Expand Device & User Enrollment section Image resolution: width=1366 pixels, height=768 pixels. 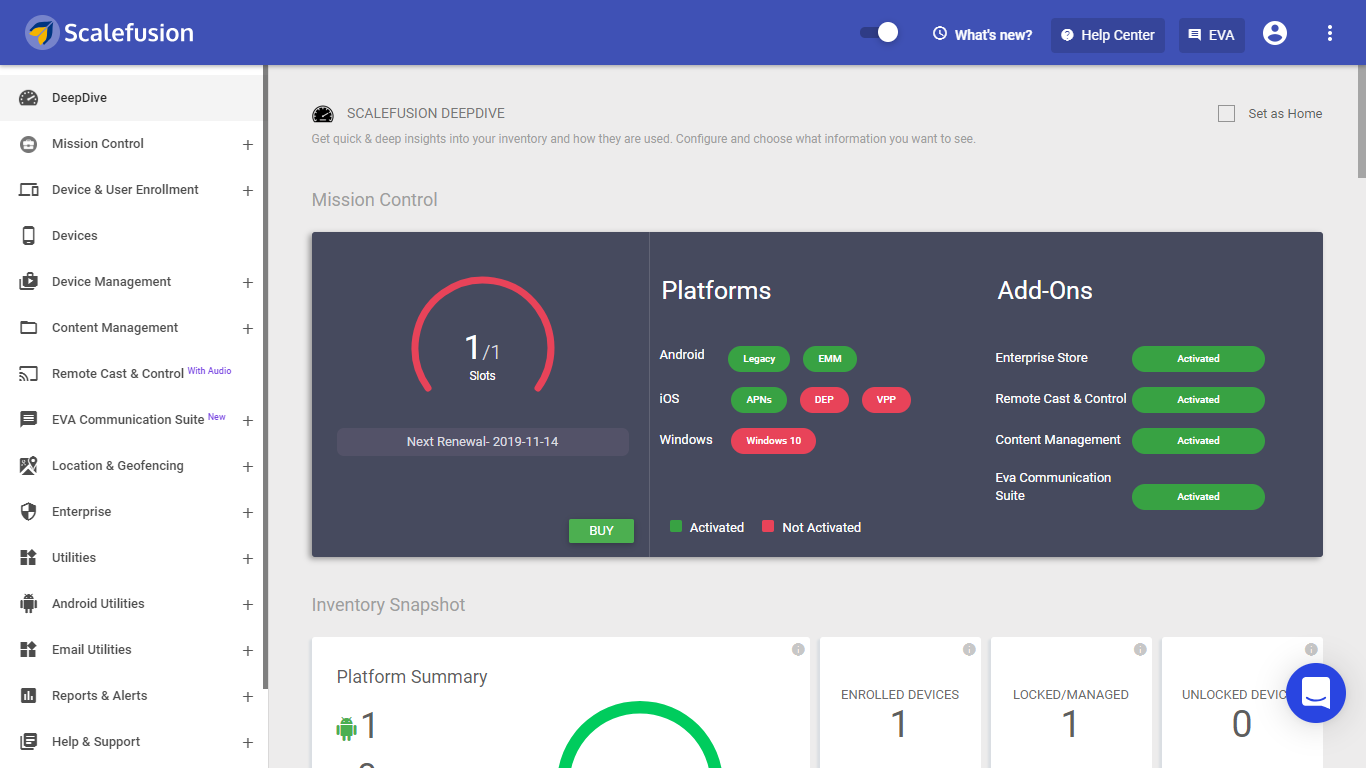click(x=247, y=191)
